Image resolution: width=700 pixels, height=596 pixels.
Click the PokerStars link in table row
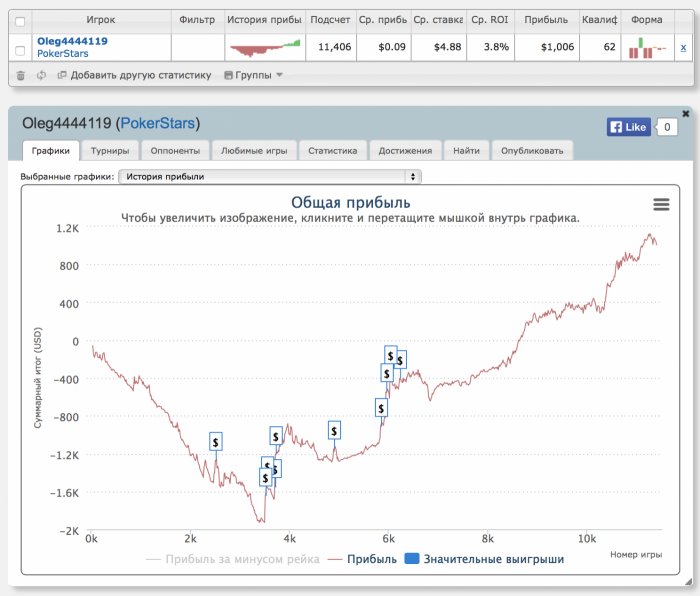pos(62,54)
